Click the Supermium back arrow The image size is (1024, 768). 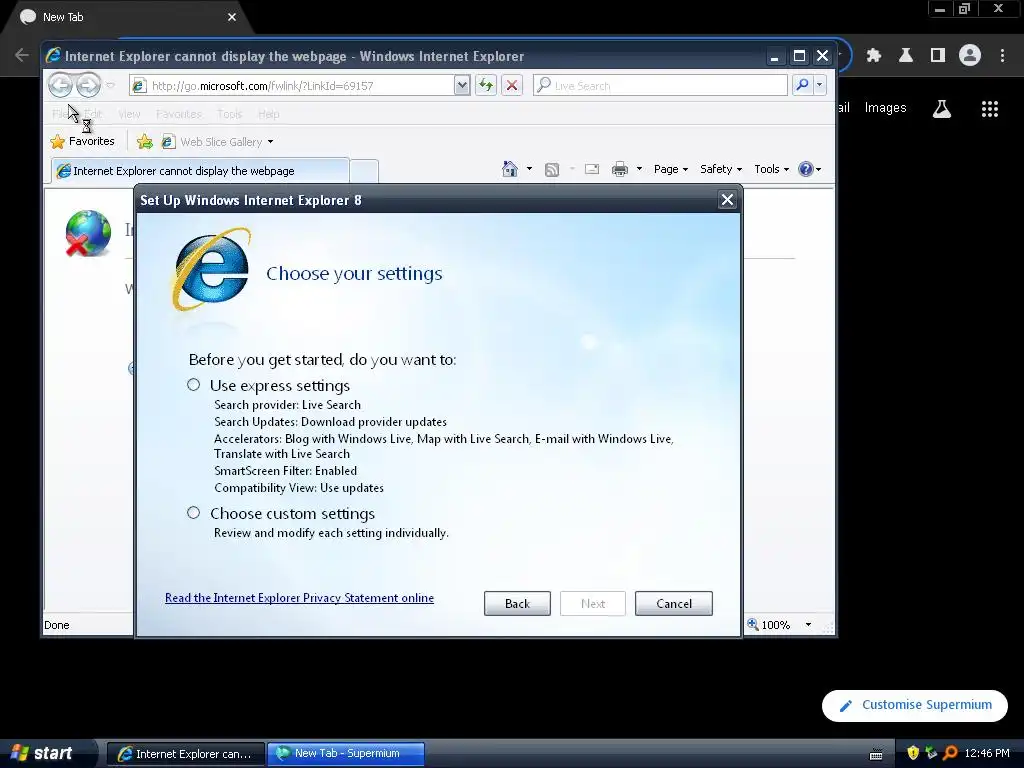tap(22, 55)
